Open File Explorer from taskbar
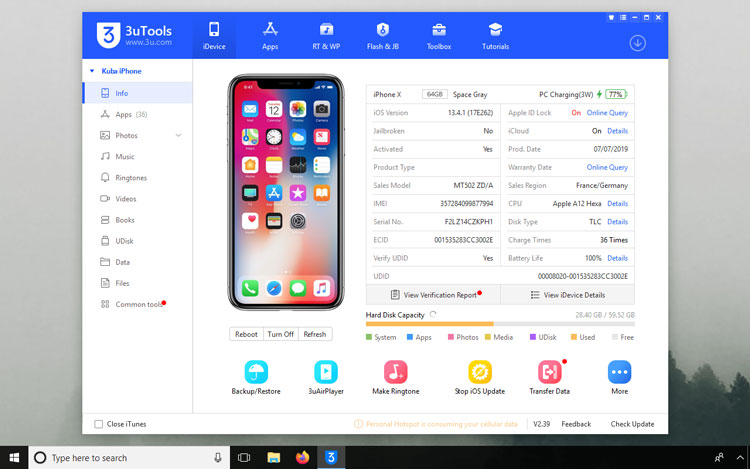The height and width of the screenshot is (469, 750). click(273, 458)
